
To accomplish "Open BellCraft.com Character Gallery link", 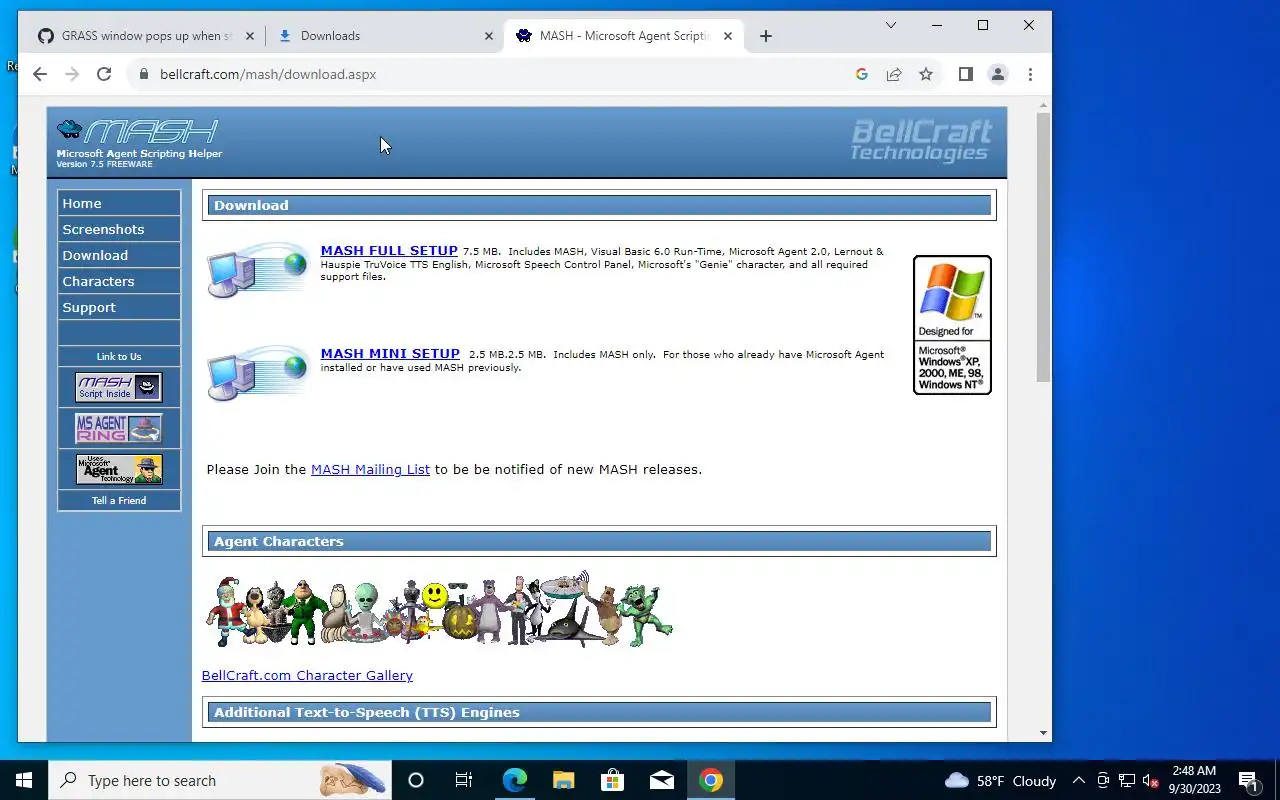I will (x=307, y=675).
